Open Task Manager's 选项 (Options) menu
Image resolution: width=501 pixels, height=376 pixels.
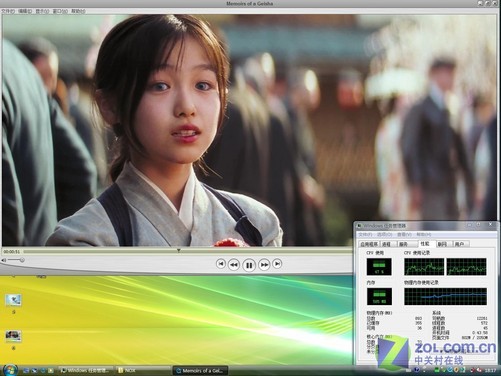[x=384, y=235]
